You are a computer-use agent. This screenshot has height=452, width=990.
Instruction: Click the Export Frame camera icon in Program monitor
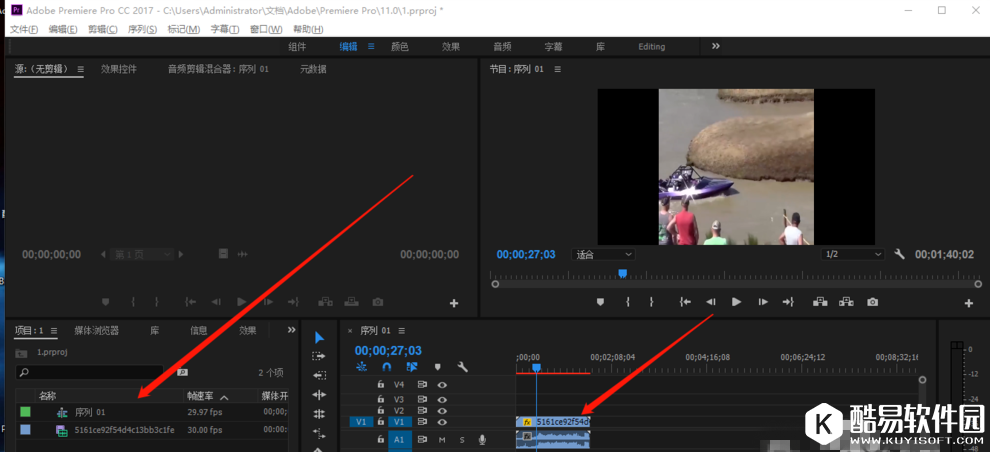(873, 302)
